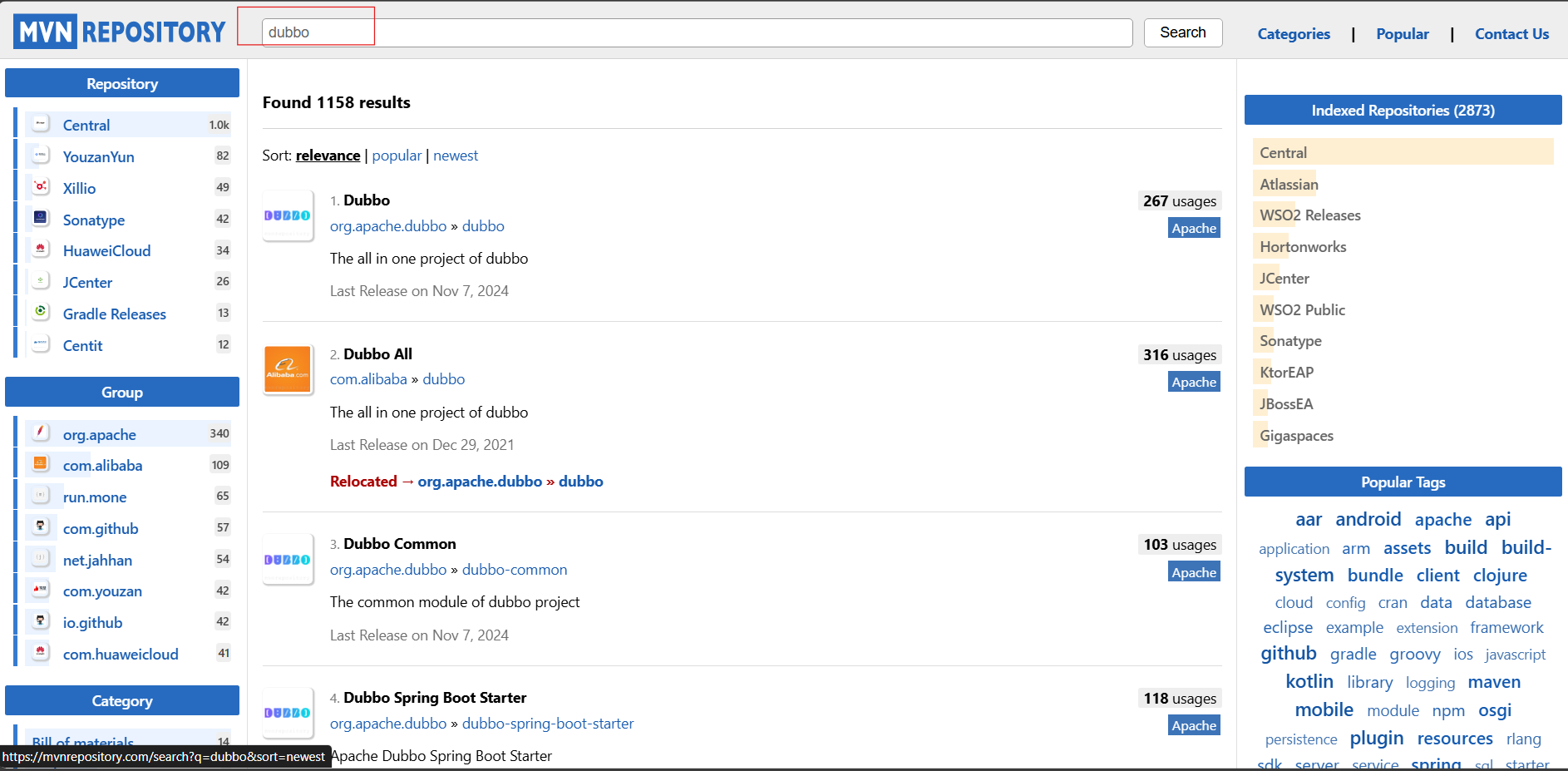Viewport: 1568px width, 771px height.
Task: Open the Dubbo Common logo thumbnail
Action: 288,559
